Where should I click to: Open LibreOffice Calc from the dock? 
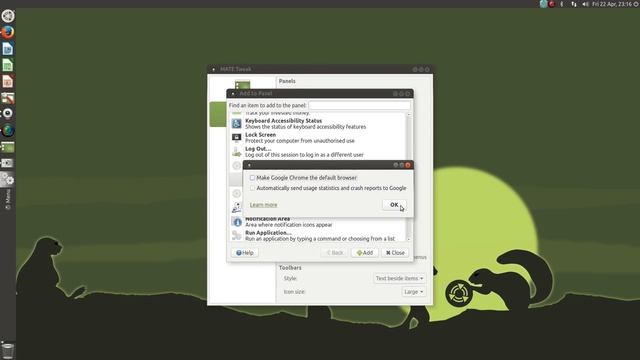pyautogui.click(x=8, y=65)
